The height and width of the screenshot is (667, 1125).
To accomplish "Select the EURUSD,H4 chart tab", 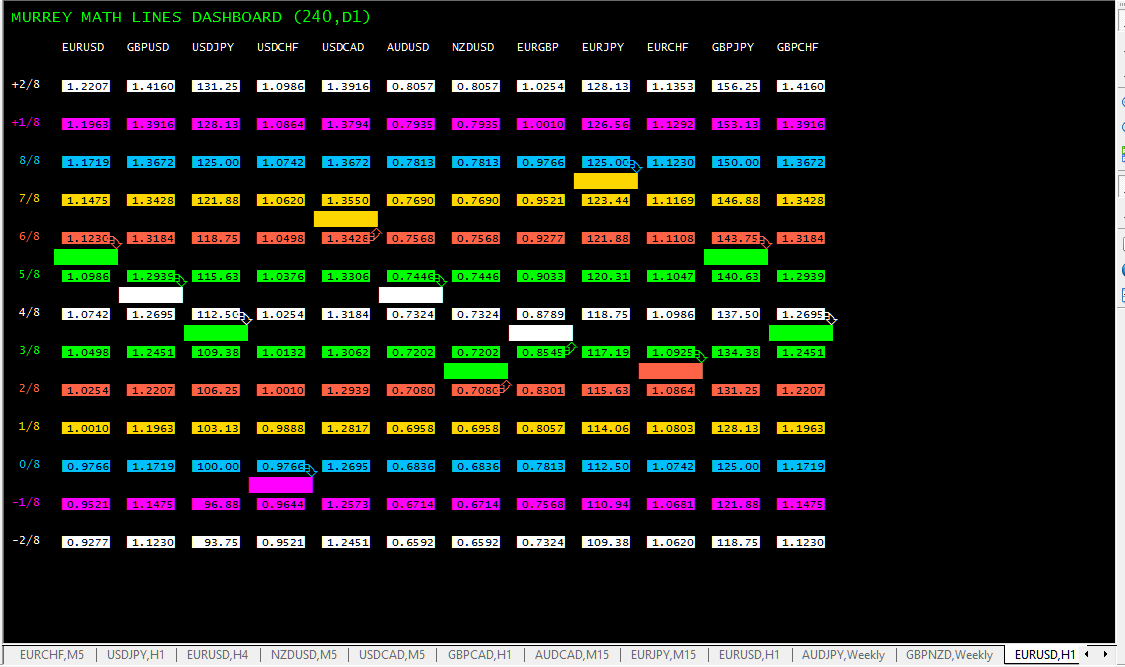I will [217, 655].
